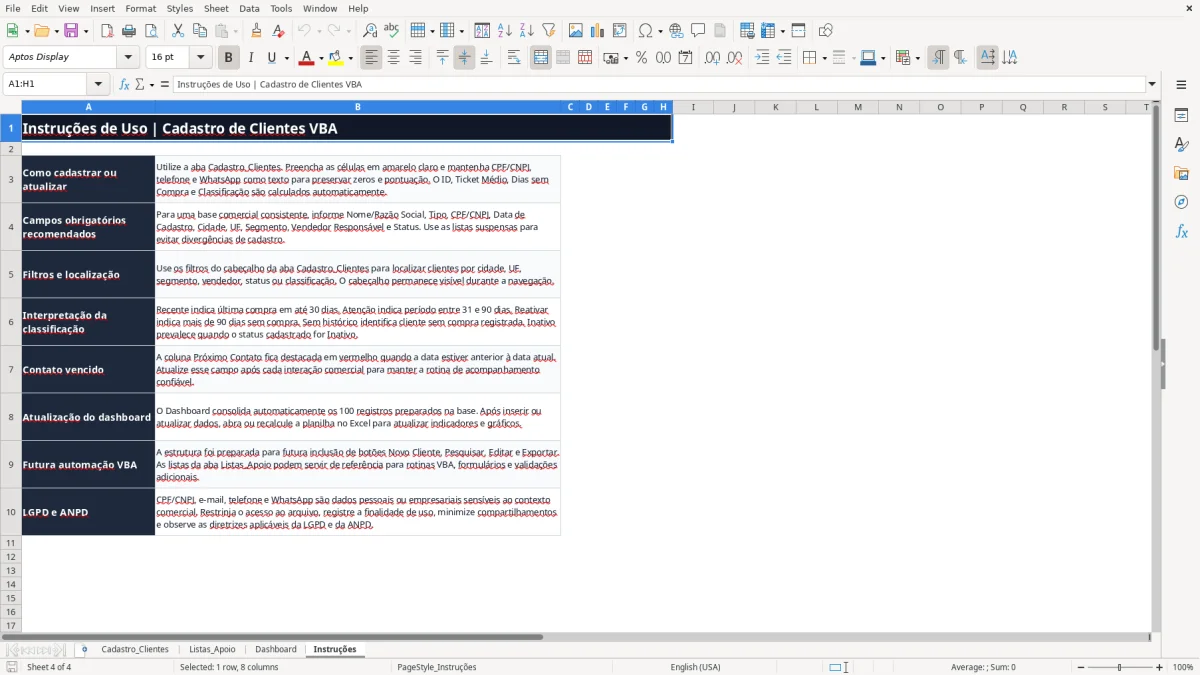Open the Format menu
Image resolution: width=1200 pixels, height=675 pixels.
tap(140, 8)
